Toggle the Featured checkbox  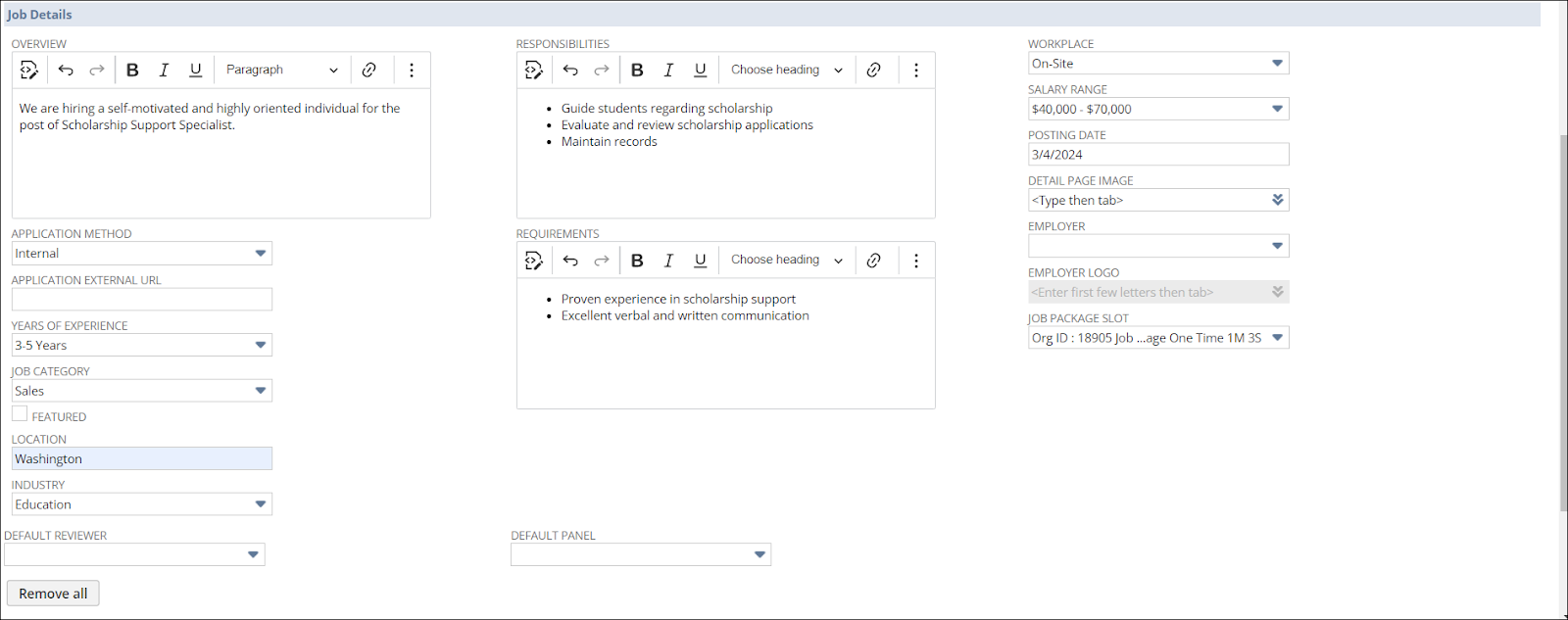[x=20, y=414]
